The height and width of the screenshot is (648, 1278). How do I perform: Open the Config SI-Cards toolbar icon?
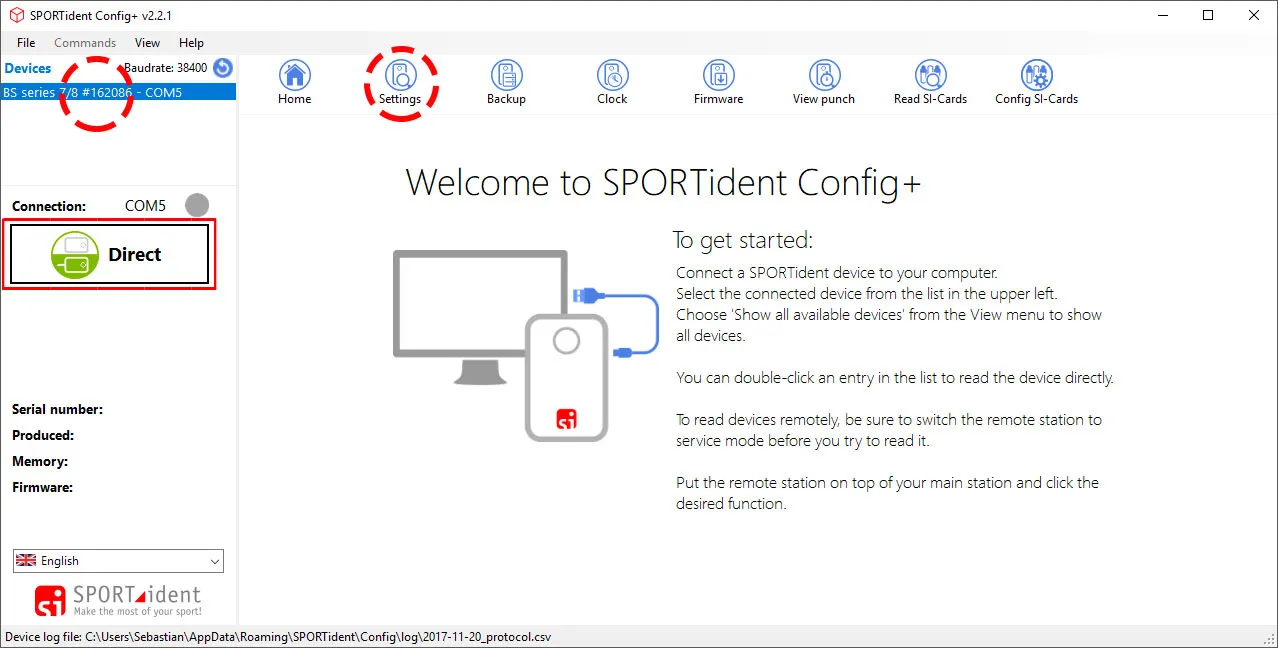coord(1036,82)
